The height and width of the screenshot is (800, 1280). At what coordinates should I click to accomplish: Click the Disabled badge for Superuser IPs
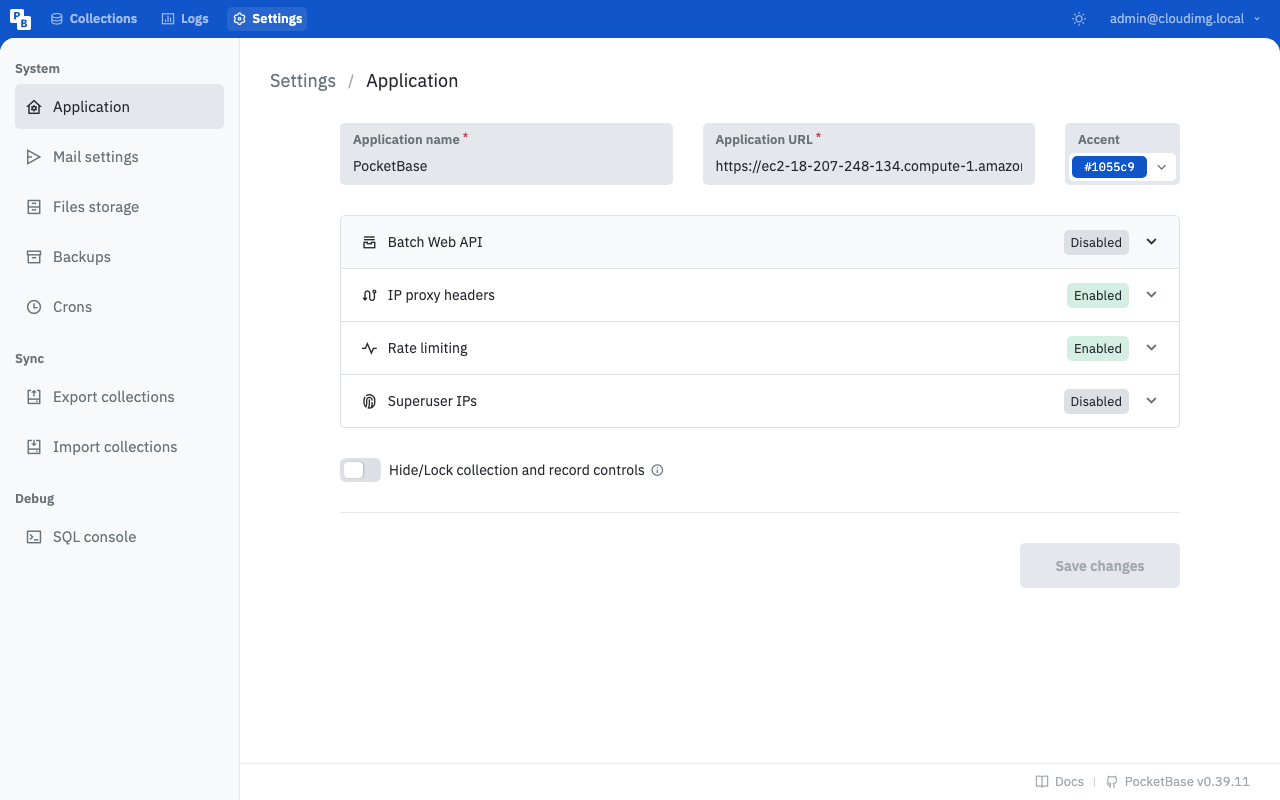[x=1096, y=401]
